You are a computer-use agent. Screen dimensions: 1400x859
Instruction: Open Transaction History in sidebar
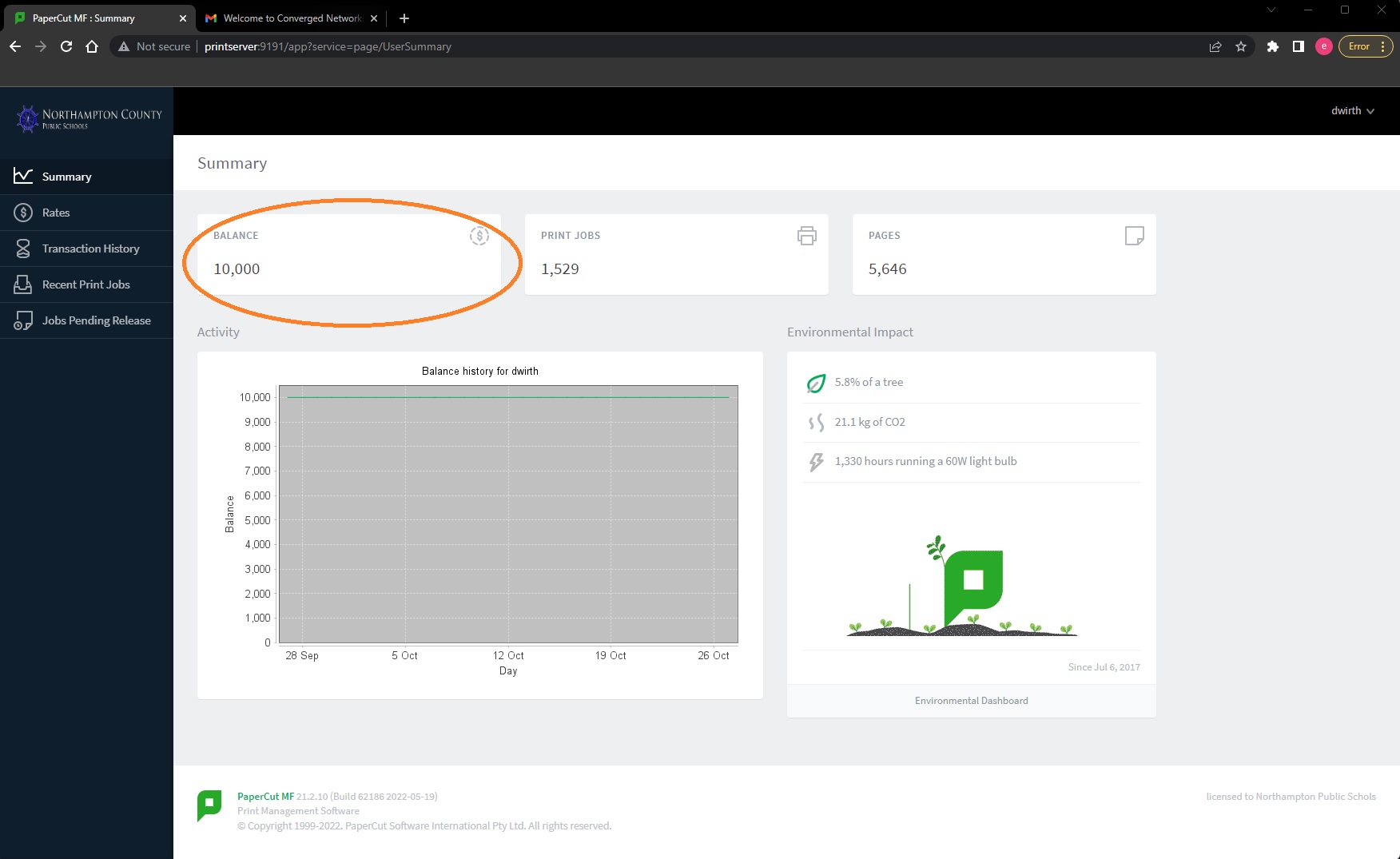pyautogui.click(x=86, y=249)
